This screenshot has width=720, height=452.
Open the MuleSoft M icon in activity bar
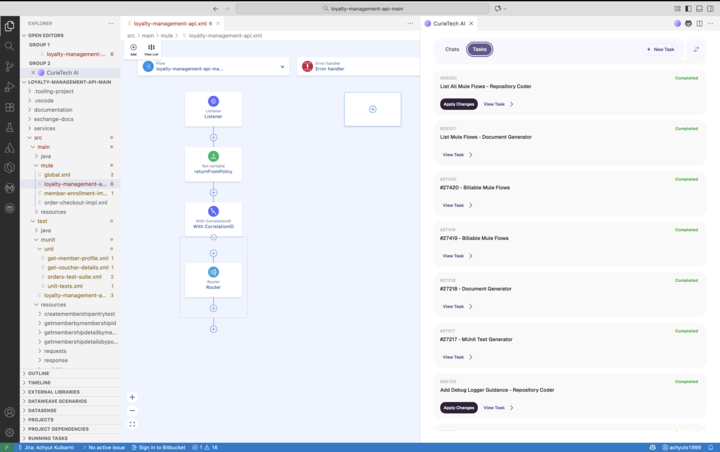10,188
